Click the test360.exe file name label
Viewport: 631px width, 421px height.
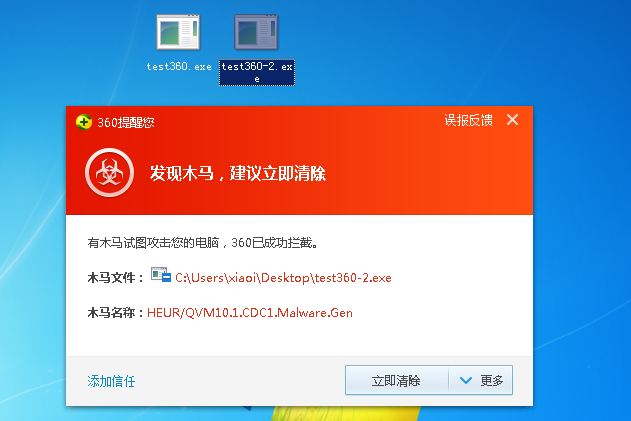tap(179, 66)
